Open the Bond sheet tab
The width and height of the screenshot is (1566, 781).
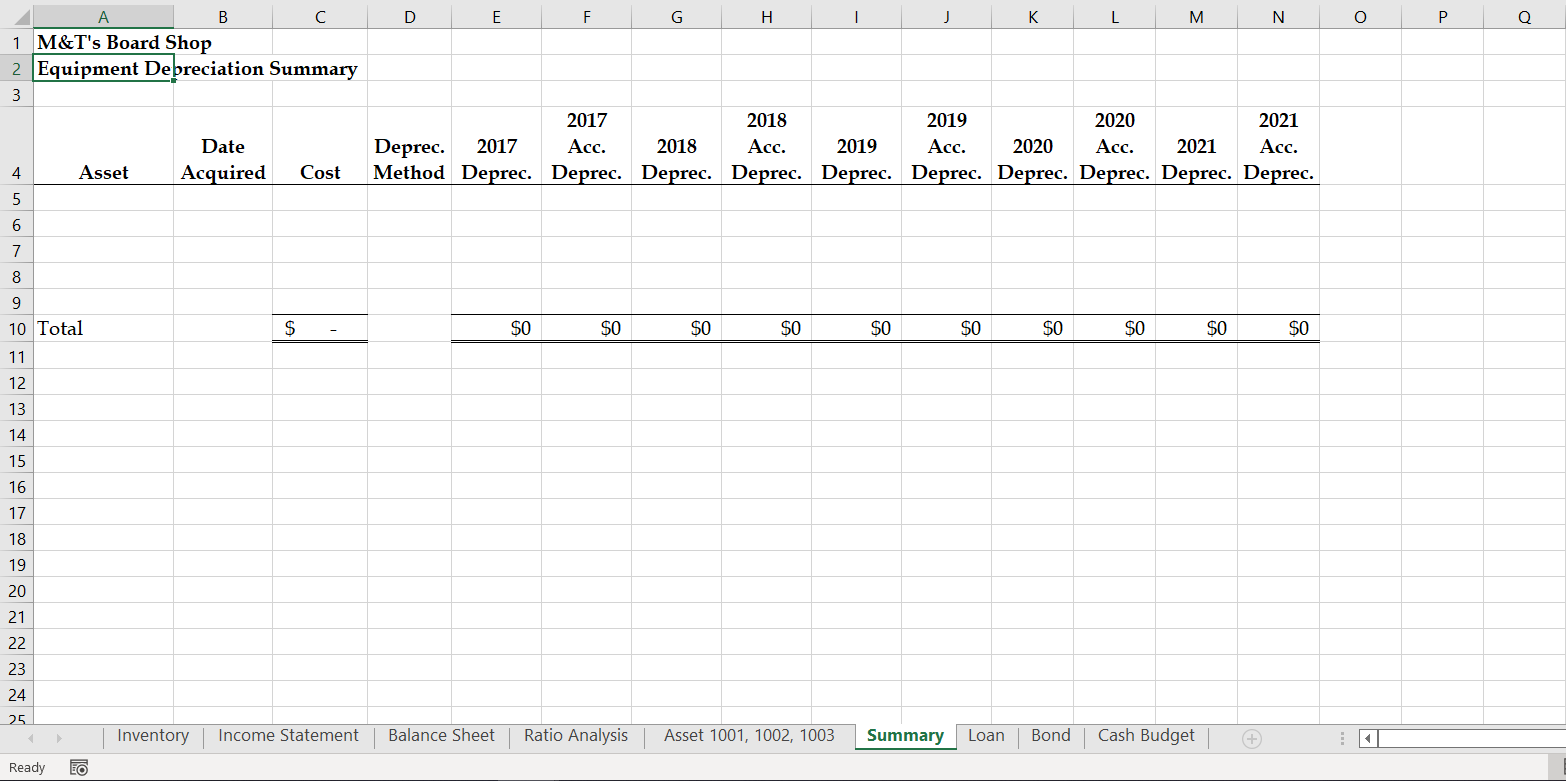[1051, 736]
